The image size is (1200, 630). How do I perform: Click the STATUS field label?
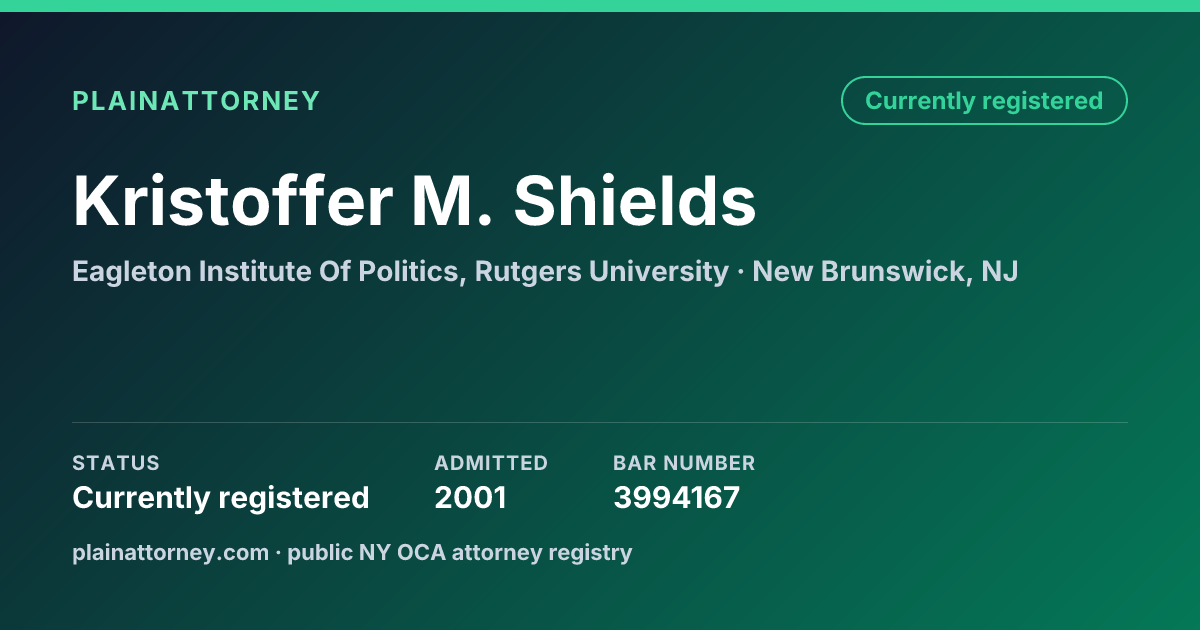pos(116,463)
